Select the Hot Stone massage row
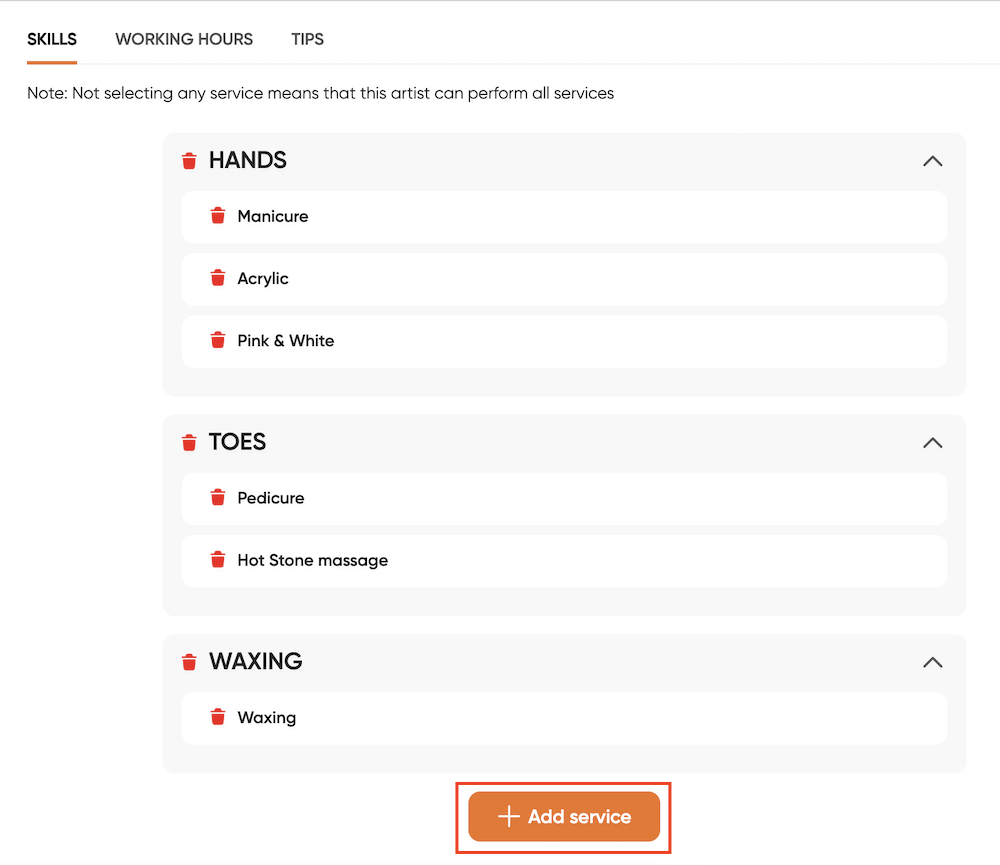This screenshot has height=865, width=1000. pos(564,561)
